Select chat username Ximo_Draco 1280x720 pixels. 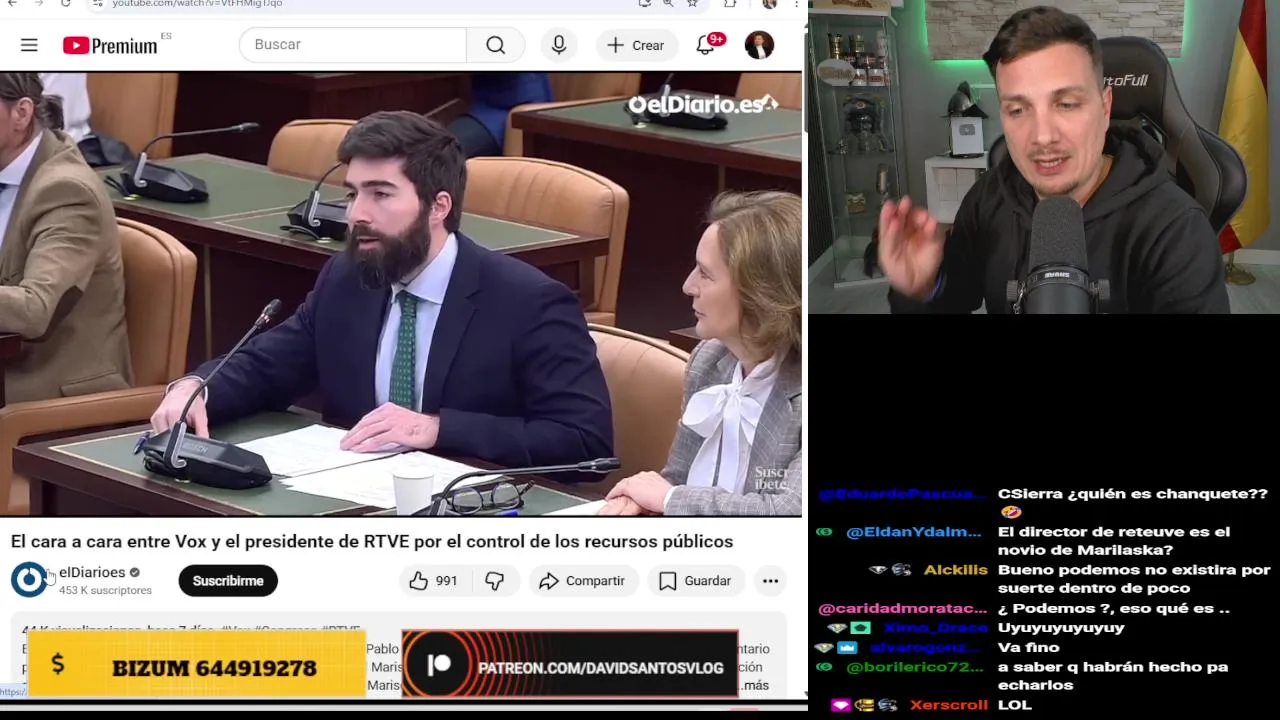click(x=935, y=628)
